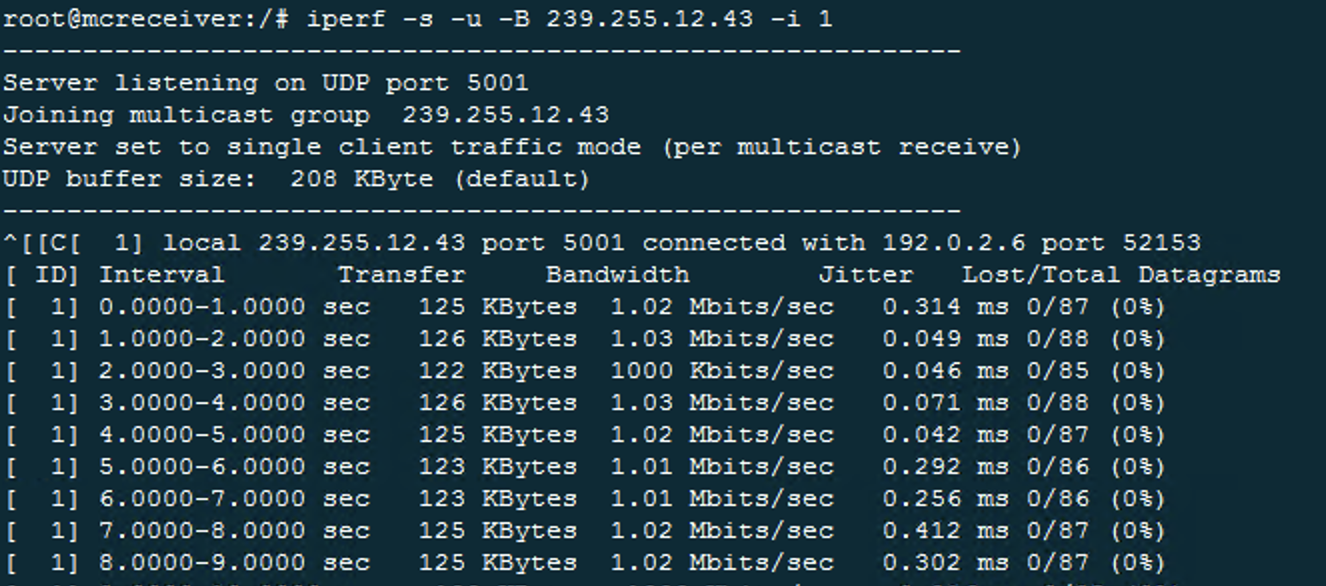Click the Lost/Total Datagrams column header
The height and width of the screenshot is (586, 1326).
(1120, 275)
